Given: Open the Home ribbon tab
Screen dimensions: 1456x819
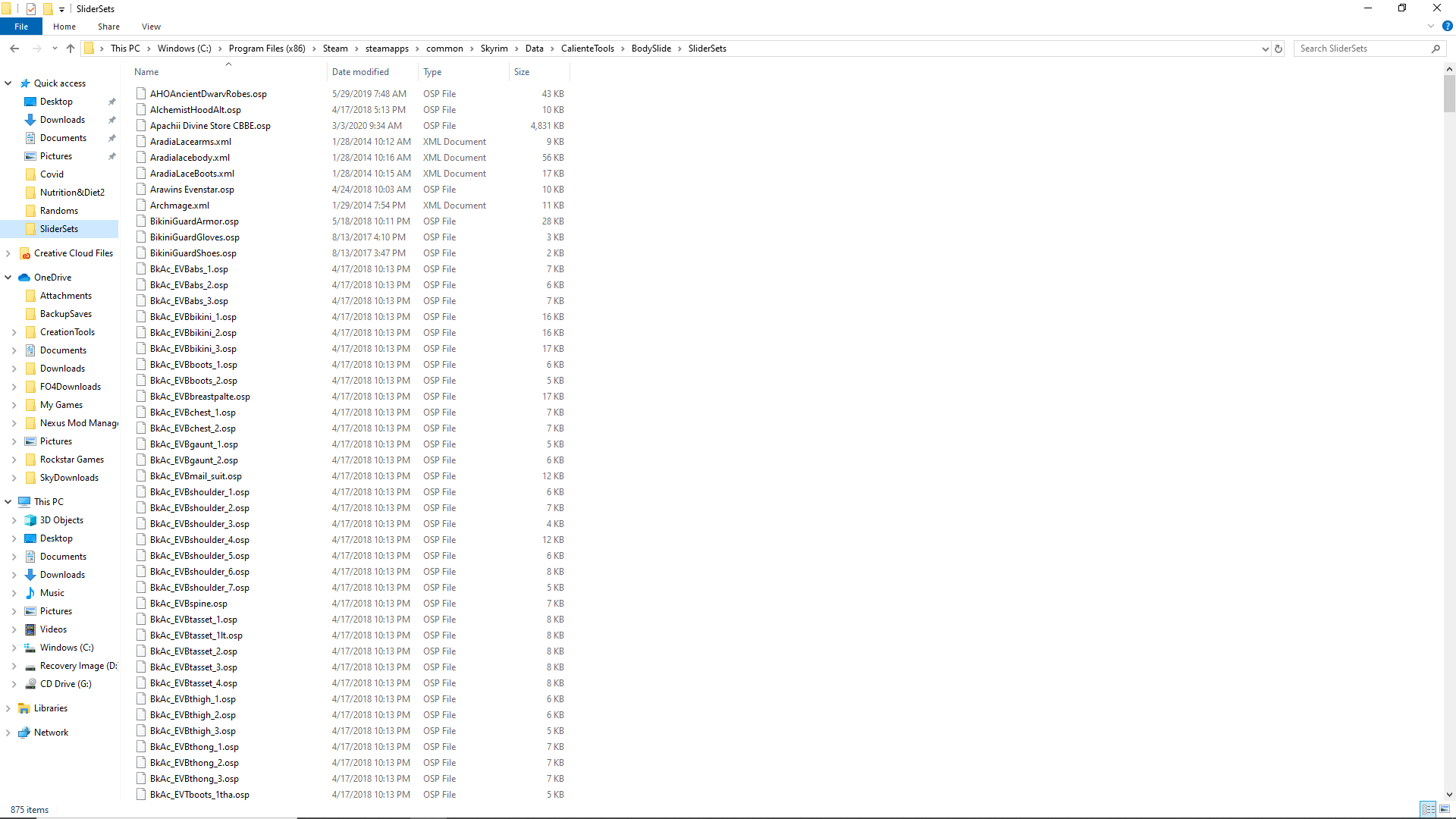Looking at the screenshot, I should (64, 27).
